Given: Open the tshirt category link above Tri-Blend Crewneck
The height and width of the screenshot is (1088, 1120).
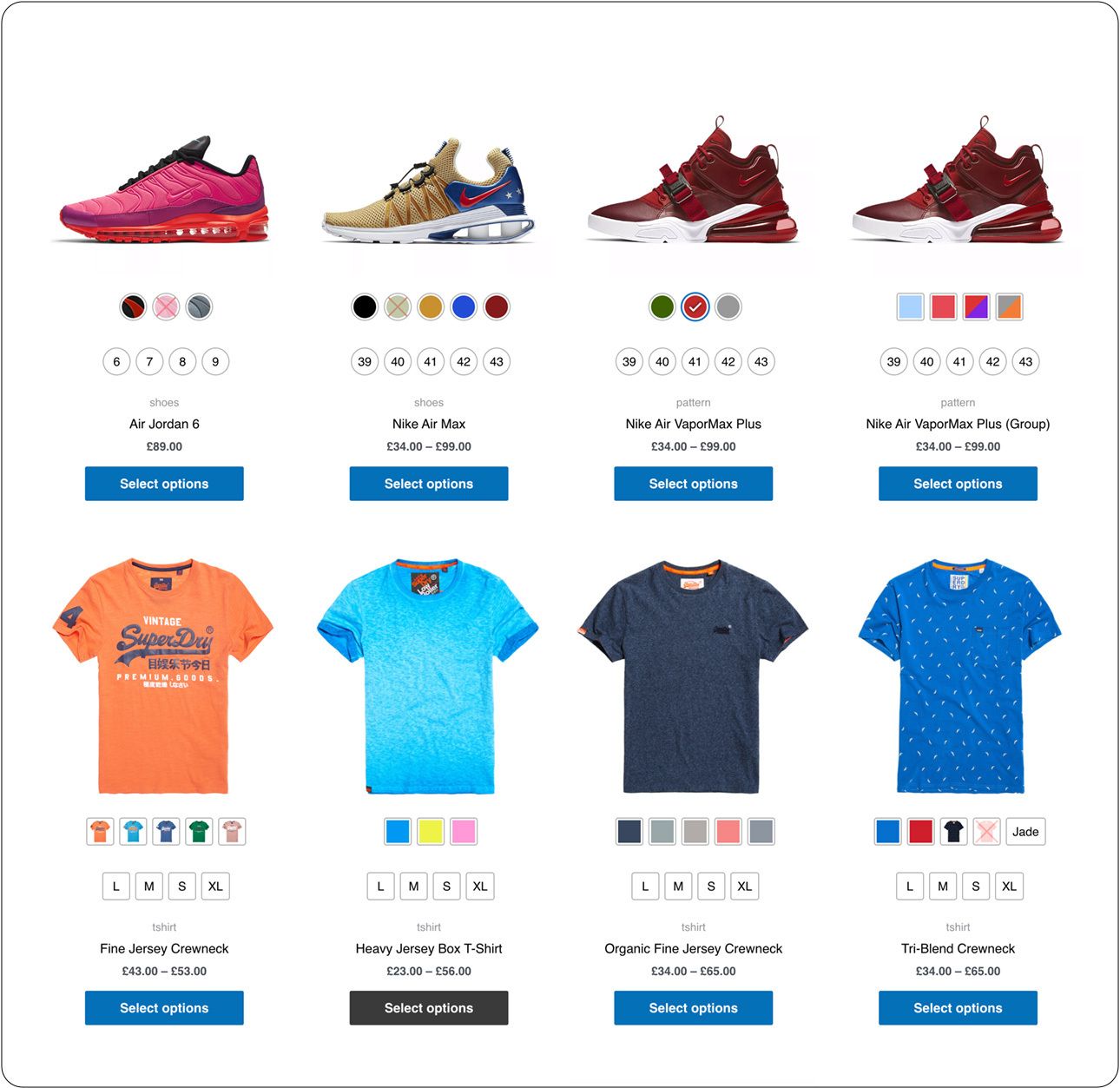Looking at the screenshot, I should point(958,927).
